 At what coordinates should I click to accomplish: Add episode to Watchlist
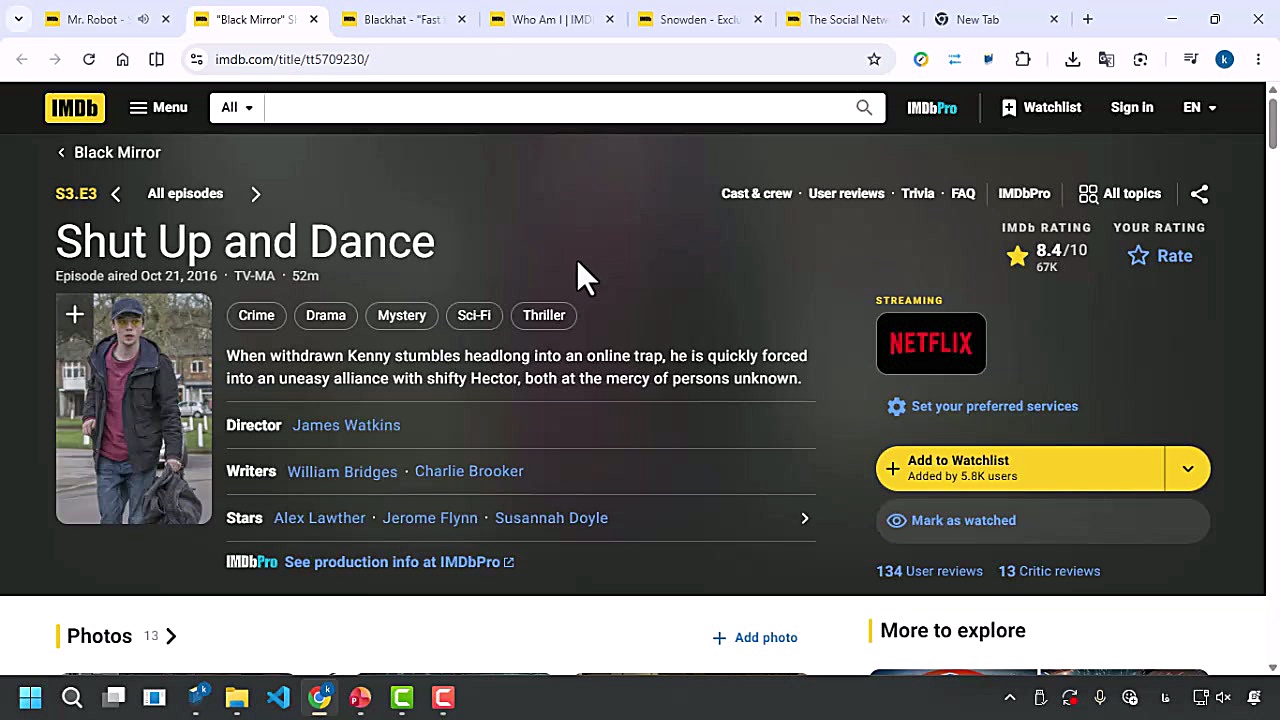coord(1020,468)
